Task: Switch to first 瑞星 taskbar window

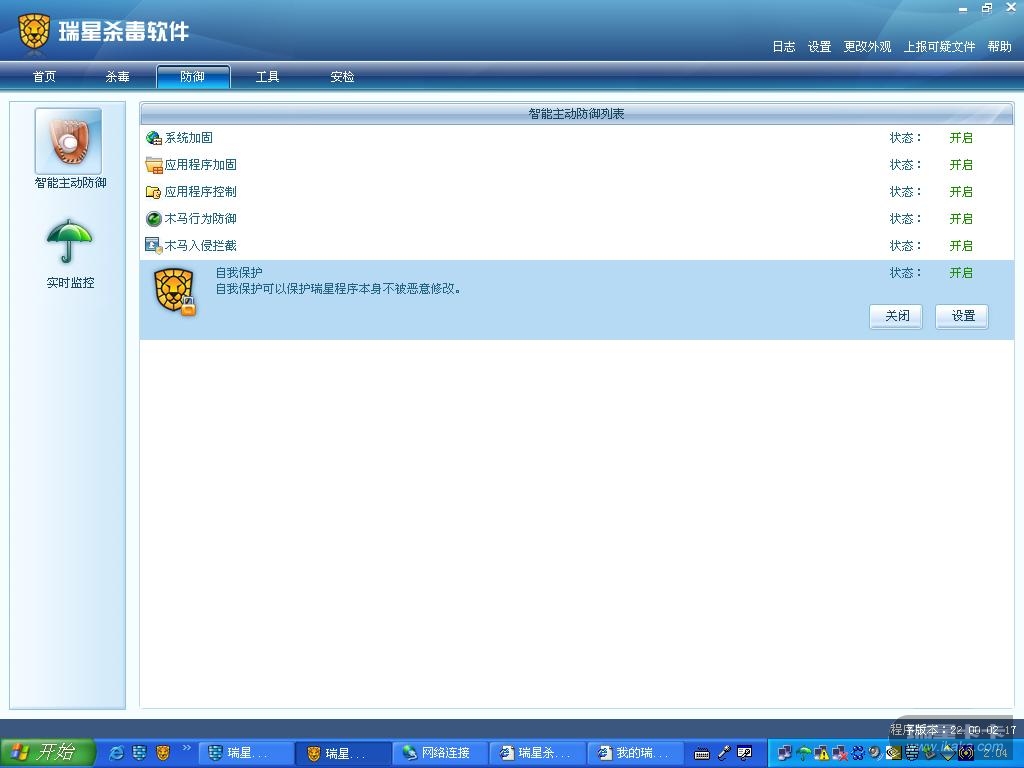Action: 245,753
